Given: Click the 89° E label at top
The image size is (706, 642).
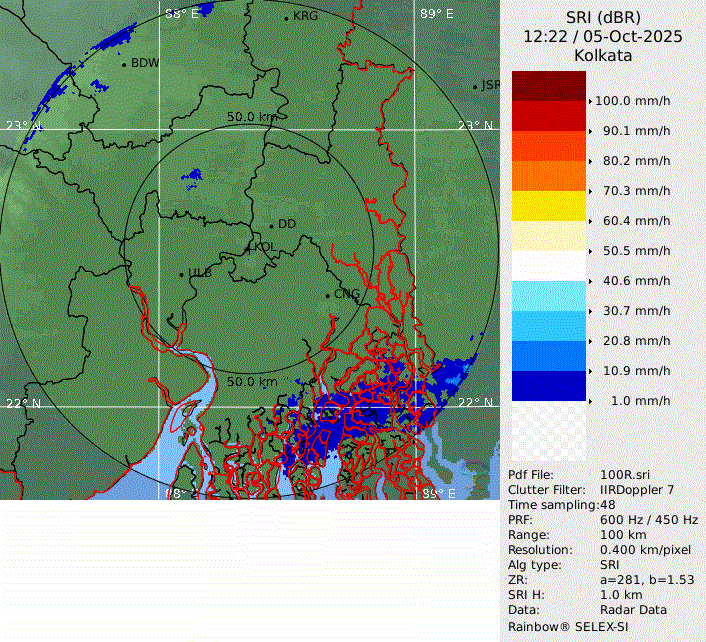Looking at the screenshot, I should 436,14.
